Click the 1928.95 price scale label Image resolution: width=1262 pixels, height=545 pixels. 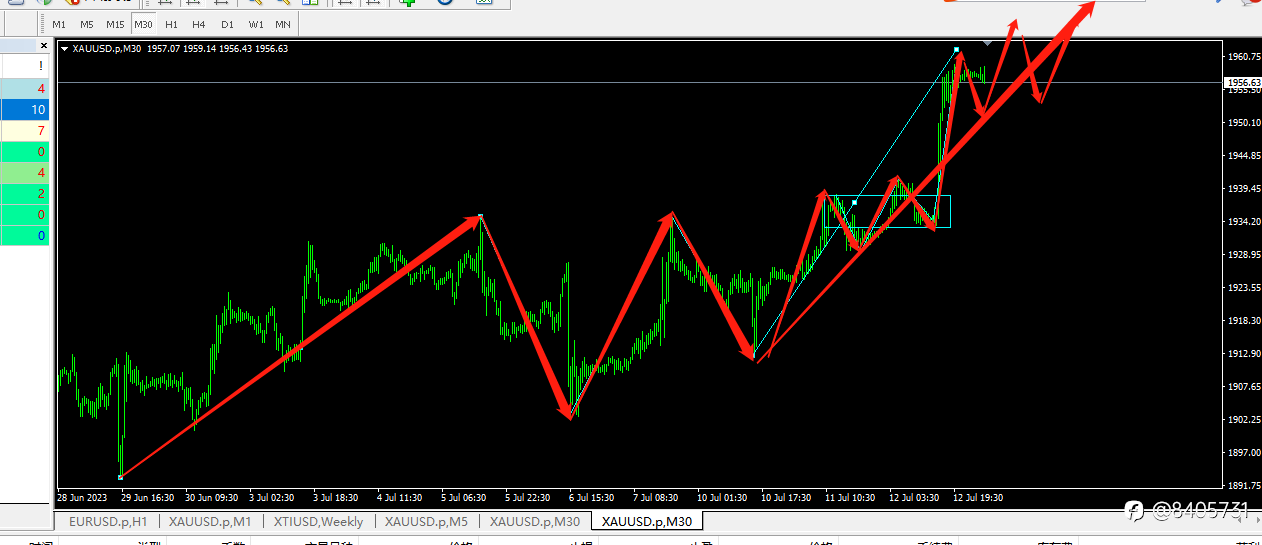pos(1242,255)
